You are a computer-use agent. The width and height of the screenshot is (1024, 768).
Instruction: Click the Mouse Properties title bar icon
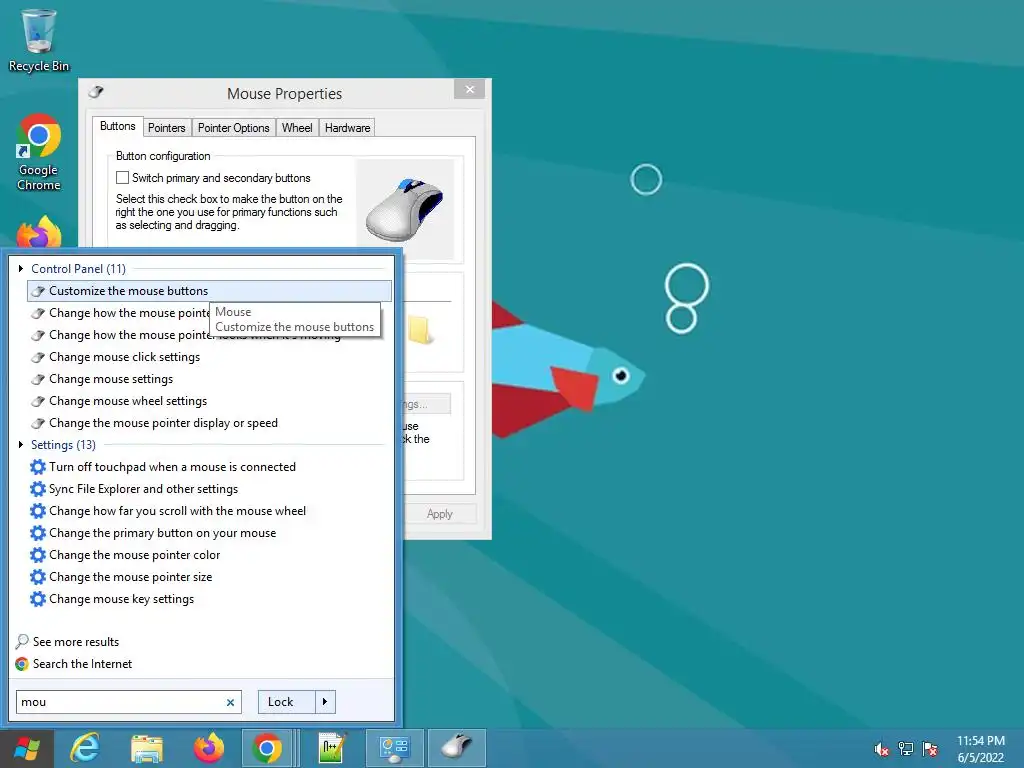(96, 91)
